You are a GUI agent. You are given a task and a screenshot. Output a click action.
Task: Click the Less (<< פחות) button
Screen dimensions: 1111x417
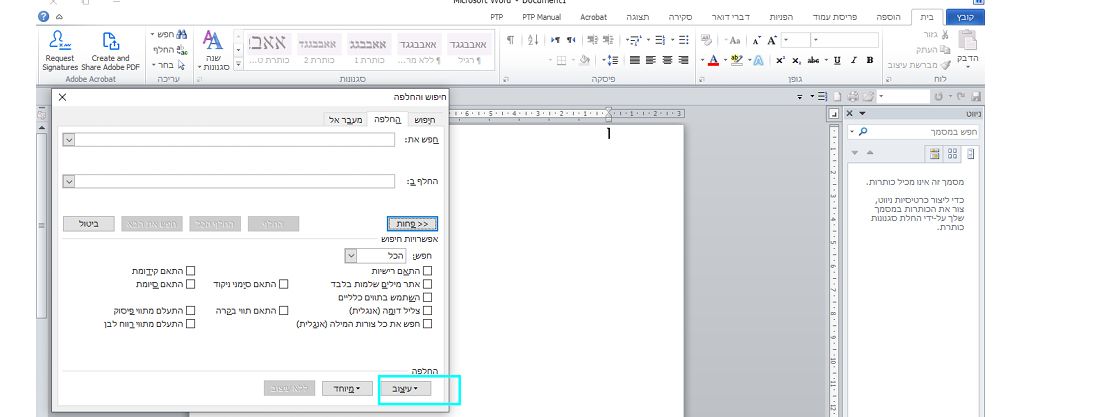412,224
